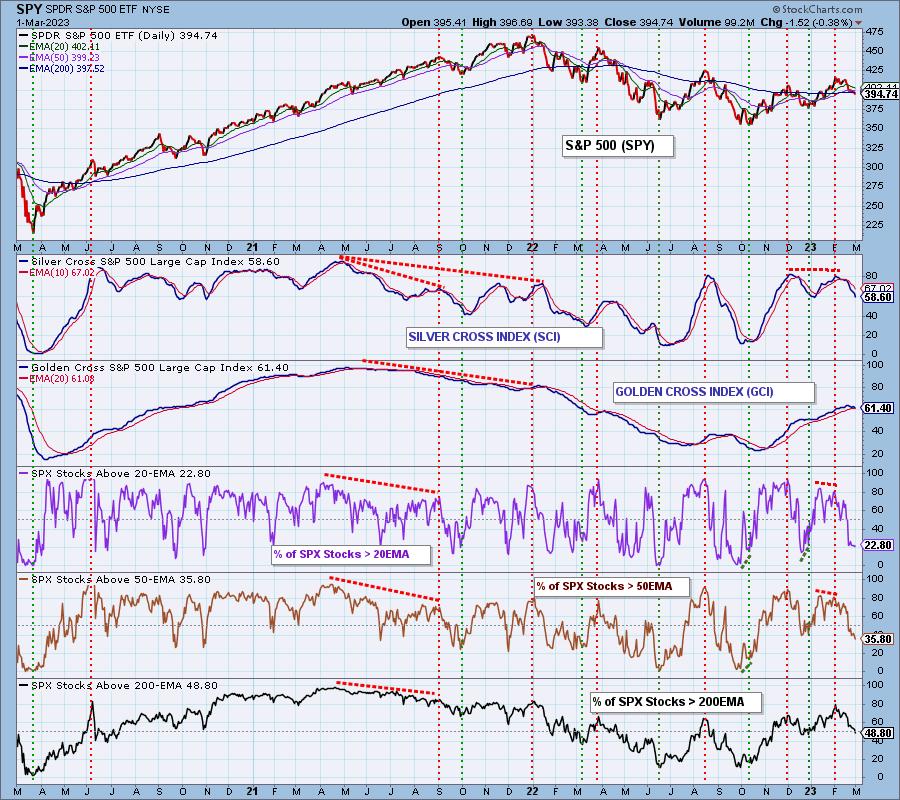The width and height of the screenshot is (900, 800).
Task: Click the 22.80 value tag on 20-EMA panel
Action: click(x=878, y=545)
